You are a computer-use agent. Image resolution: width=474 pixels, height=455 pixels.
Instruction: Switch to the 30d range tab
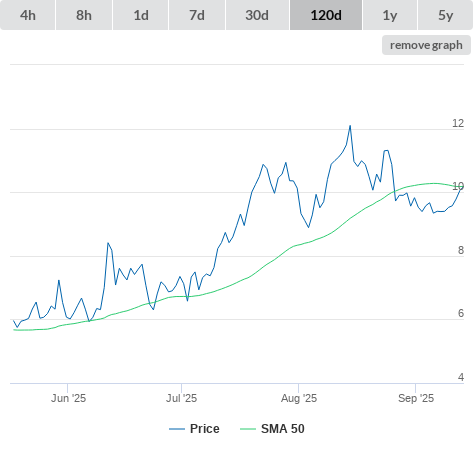(257, 15)
